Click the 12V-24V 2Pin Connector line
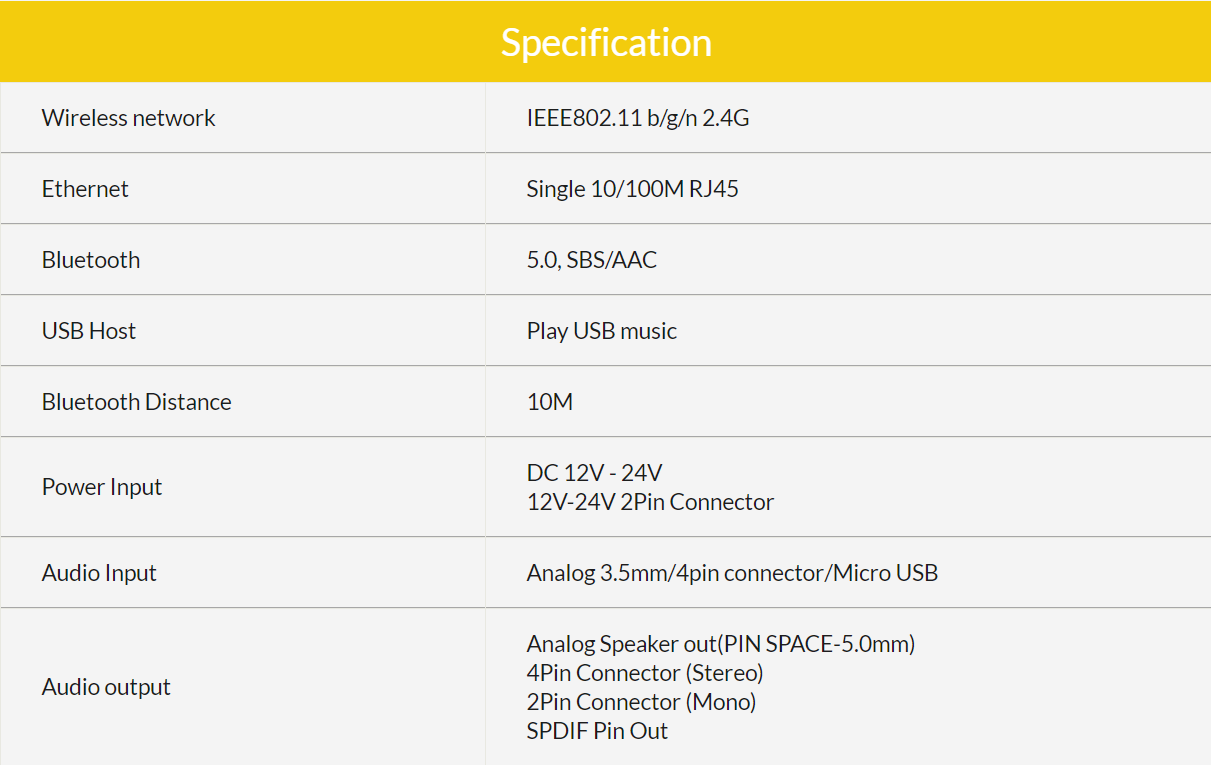 (650, 502)
